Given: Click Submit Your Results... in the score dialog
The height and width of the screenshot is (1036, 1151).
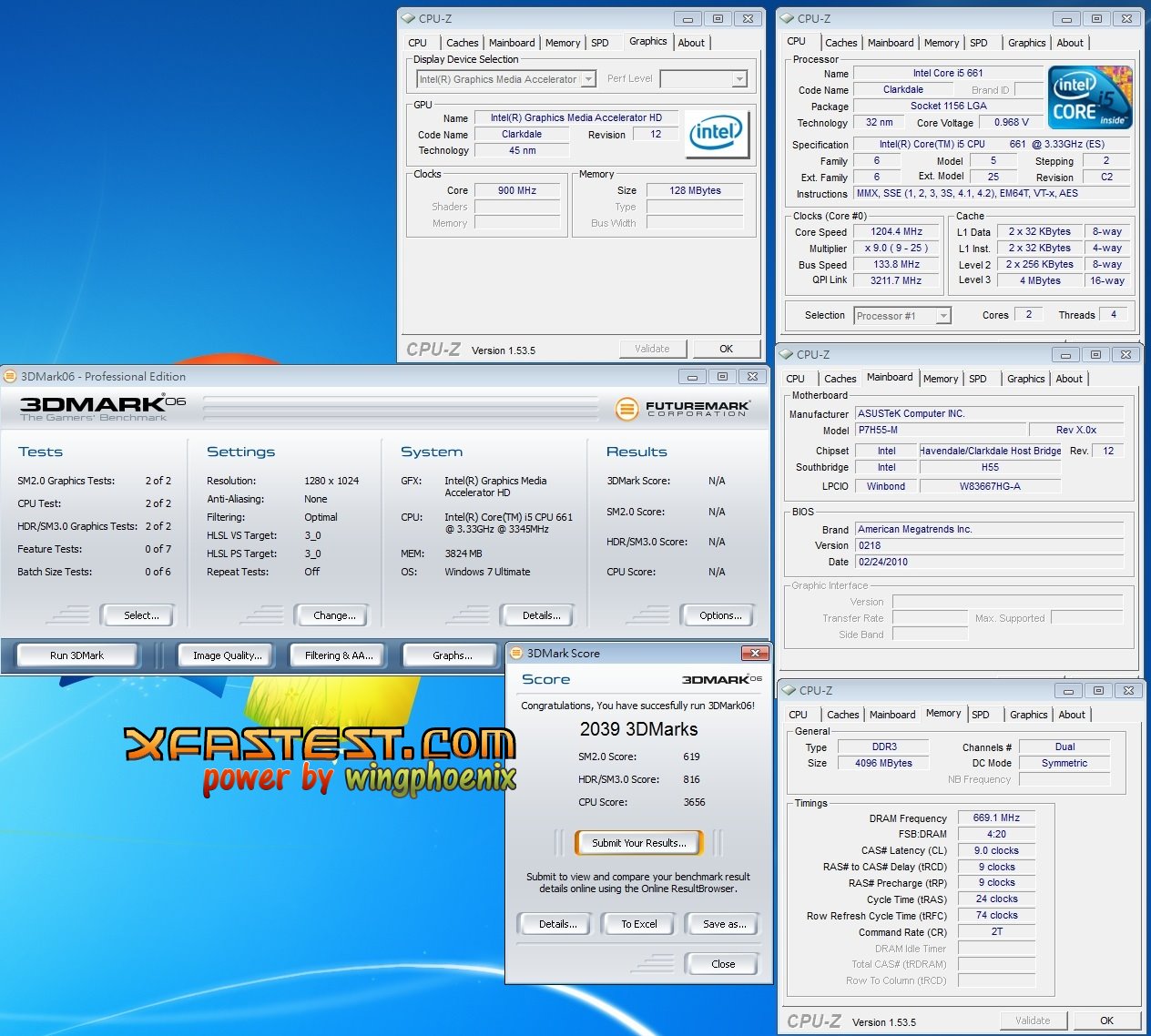Looking at the screenshot, I should (x=639, y=843).
